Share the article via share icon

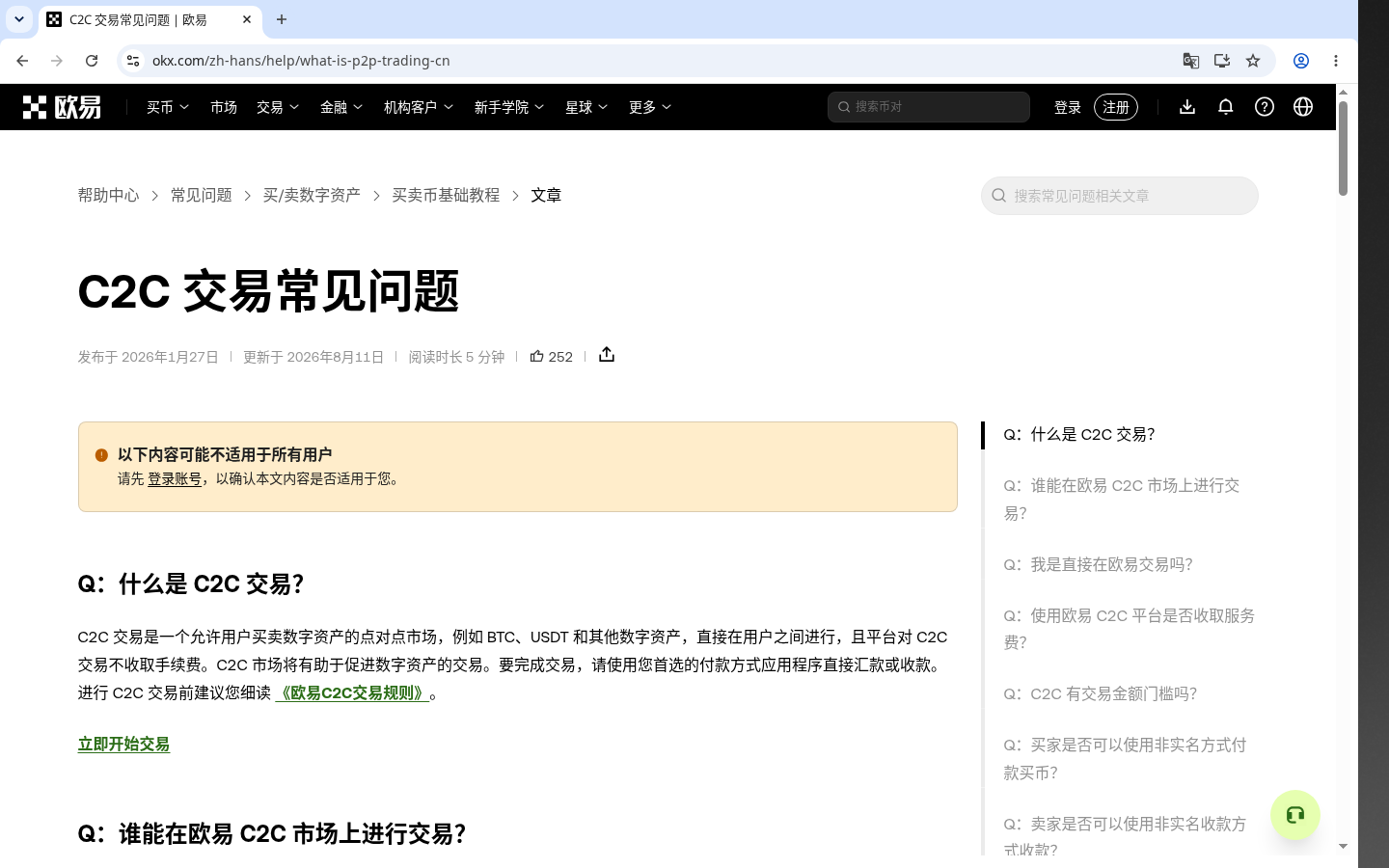(607, 355)
